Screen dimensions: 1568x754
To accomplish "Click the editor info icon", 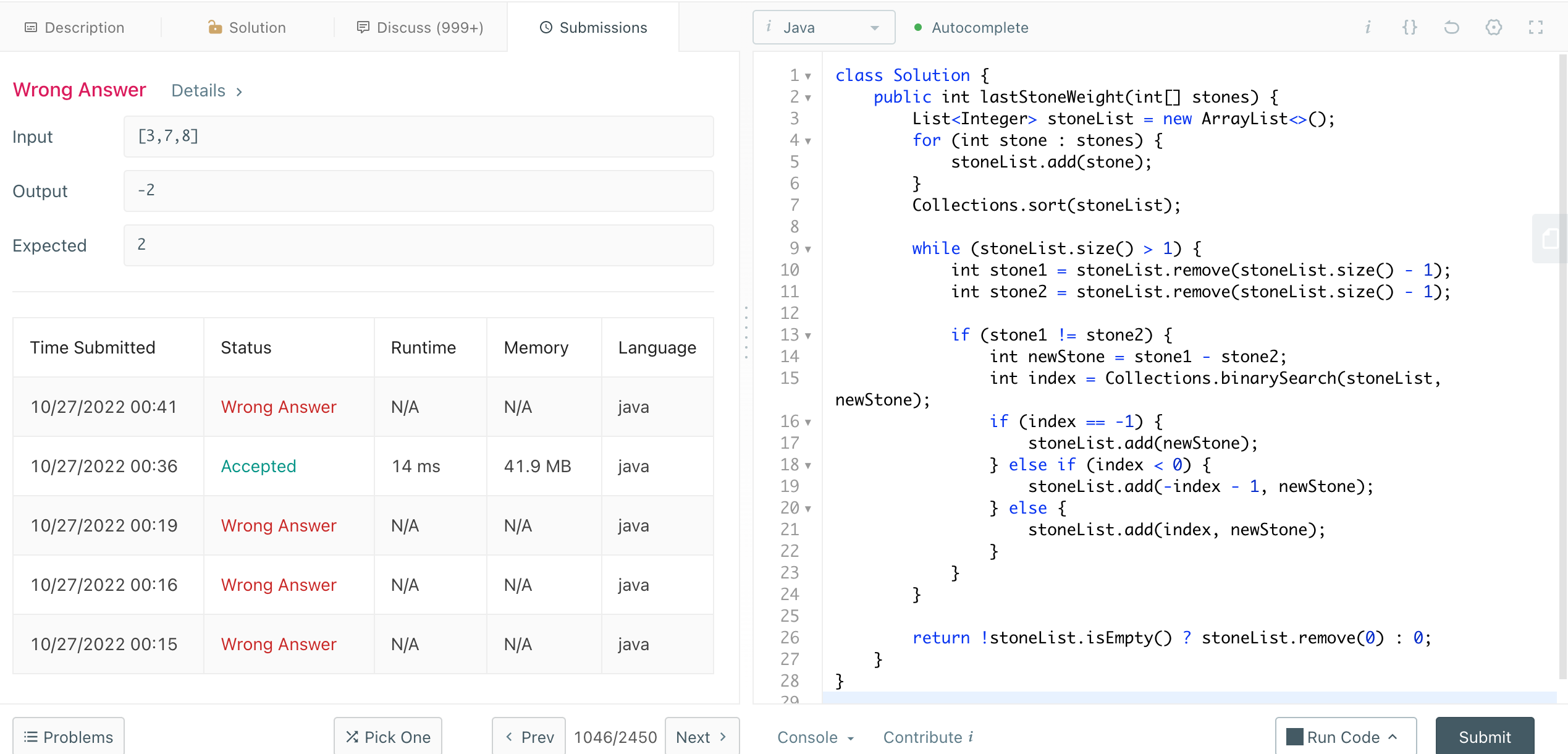I will click(1368, 27).
